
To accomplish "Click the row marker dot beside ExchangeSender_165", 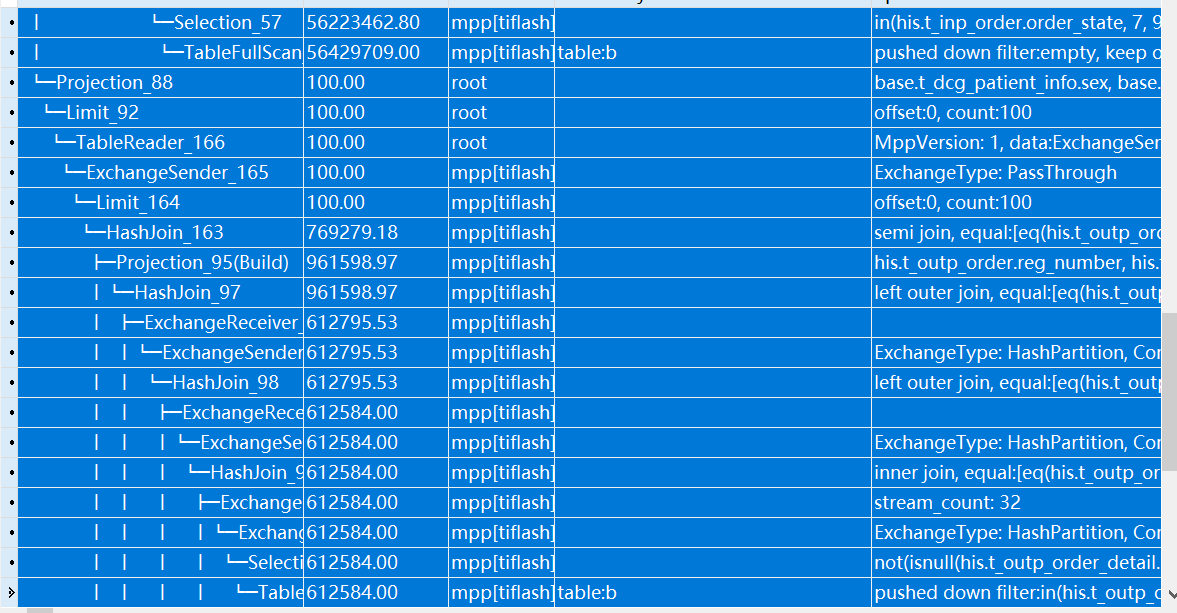I will point(9,172).
